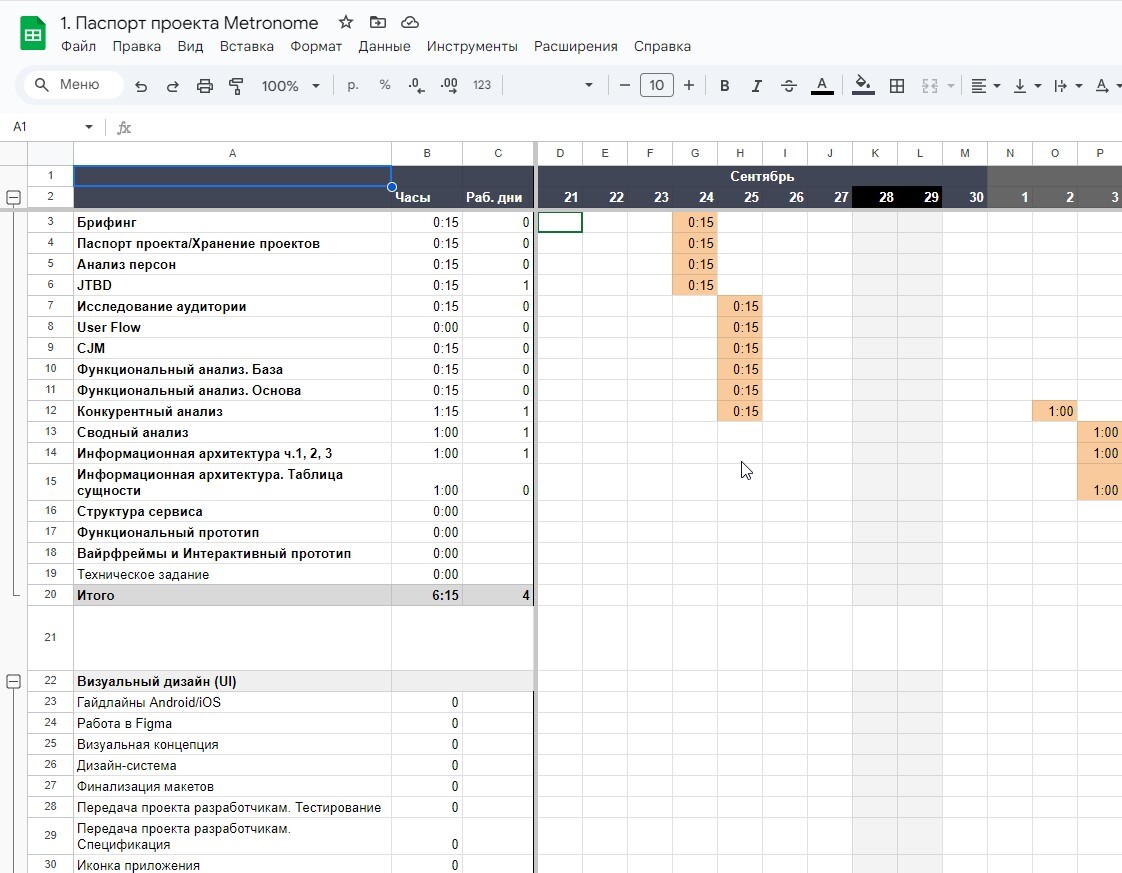Open the borders tool
The height and width of the screenshot is (873, 1122).
click(897, 86)
